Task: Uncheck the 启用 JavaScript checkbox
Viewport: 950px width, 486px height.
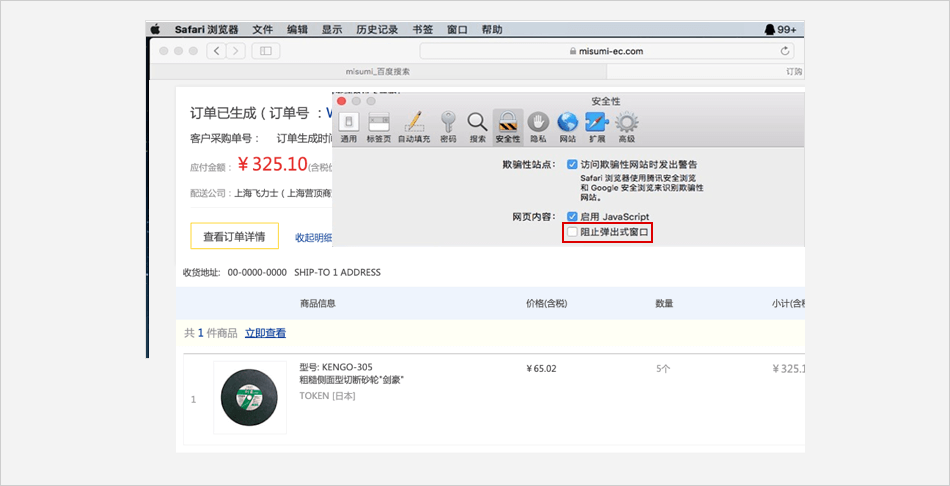Action: pos(572,216)
